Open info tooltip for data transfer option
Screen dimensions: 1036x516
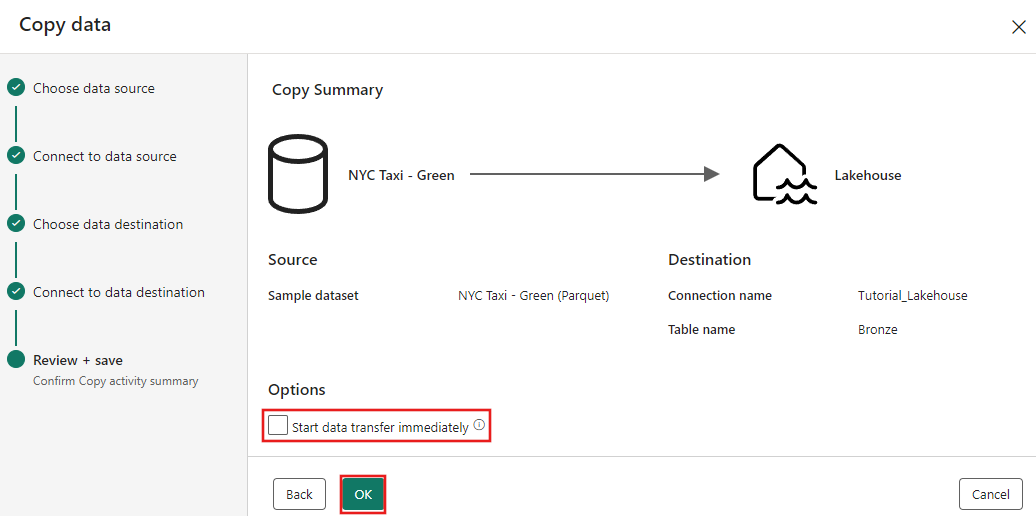click(479, 425)
